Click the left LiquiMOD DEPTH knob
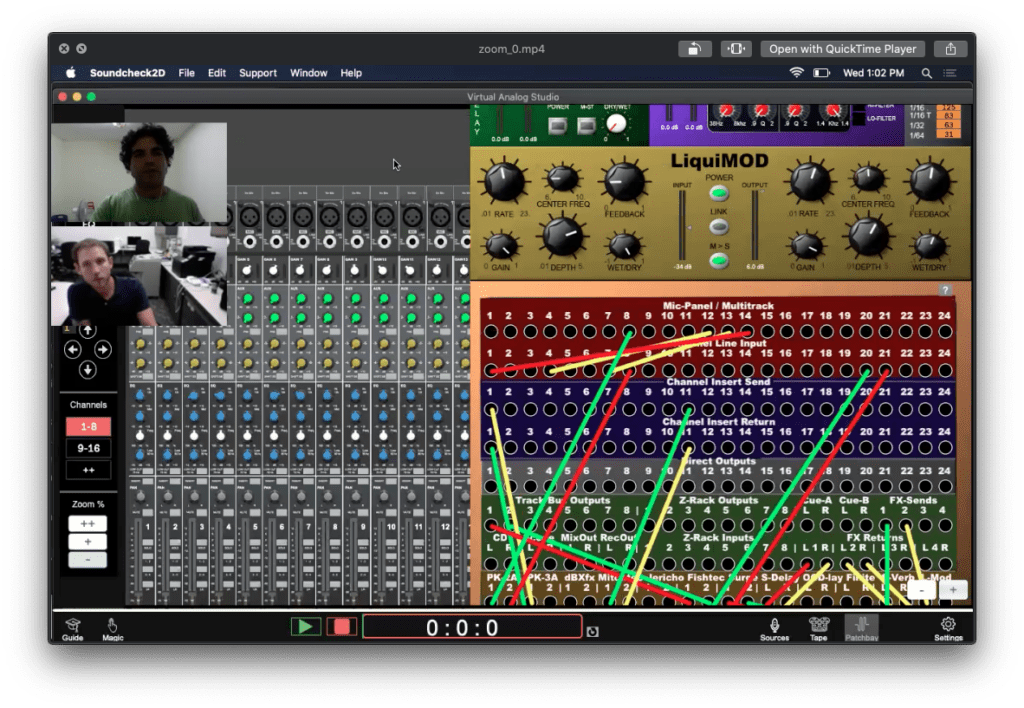 pyautogui.click(x=562, y=237)
